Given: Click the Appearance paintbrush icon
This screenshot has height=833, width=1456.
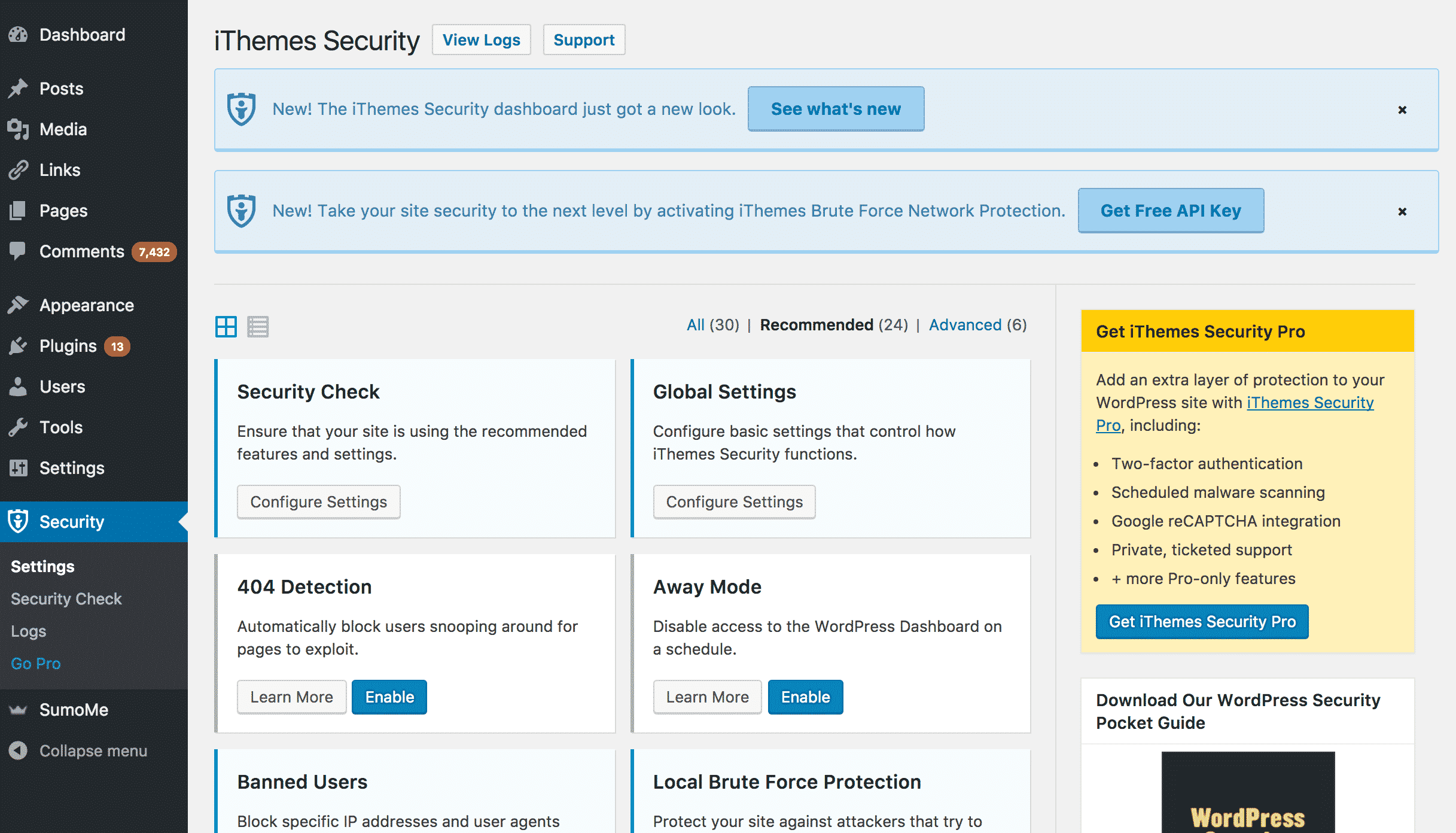Looking at the screenshot, I should point(18,305).
